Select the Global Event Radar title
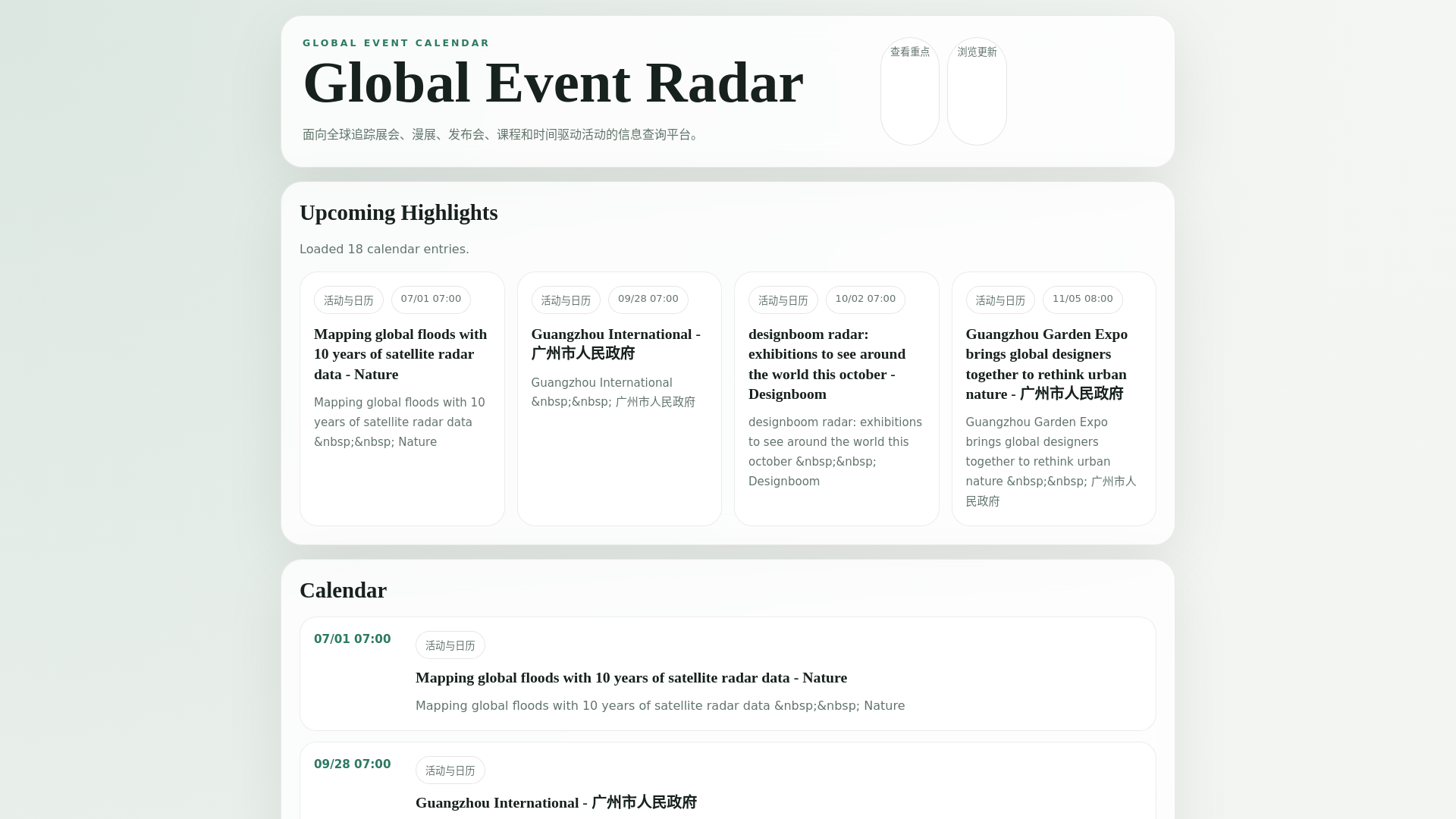This screenshot has height=819, width=1456. tap(553, 83)
